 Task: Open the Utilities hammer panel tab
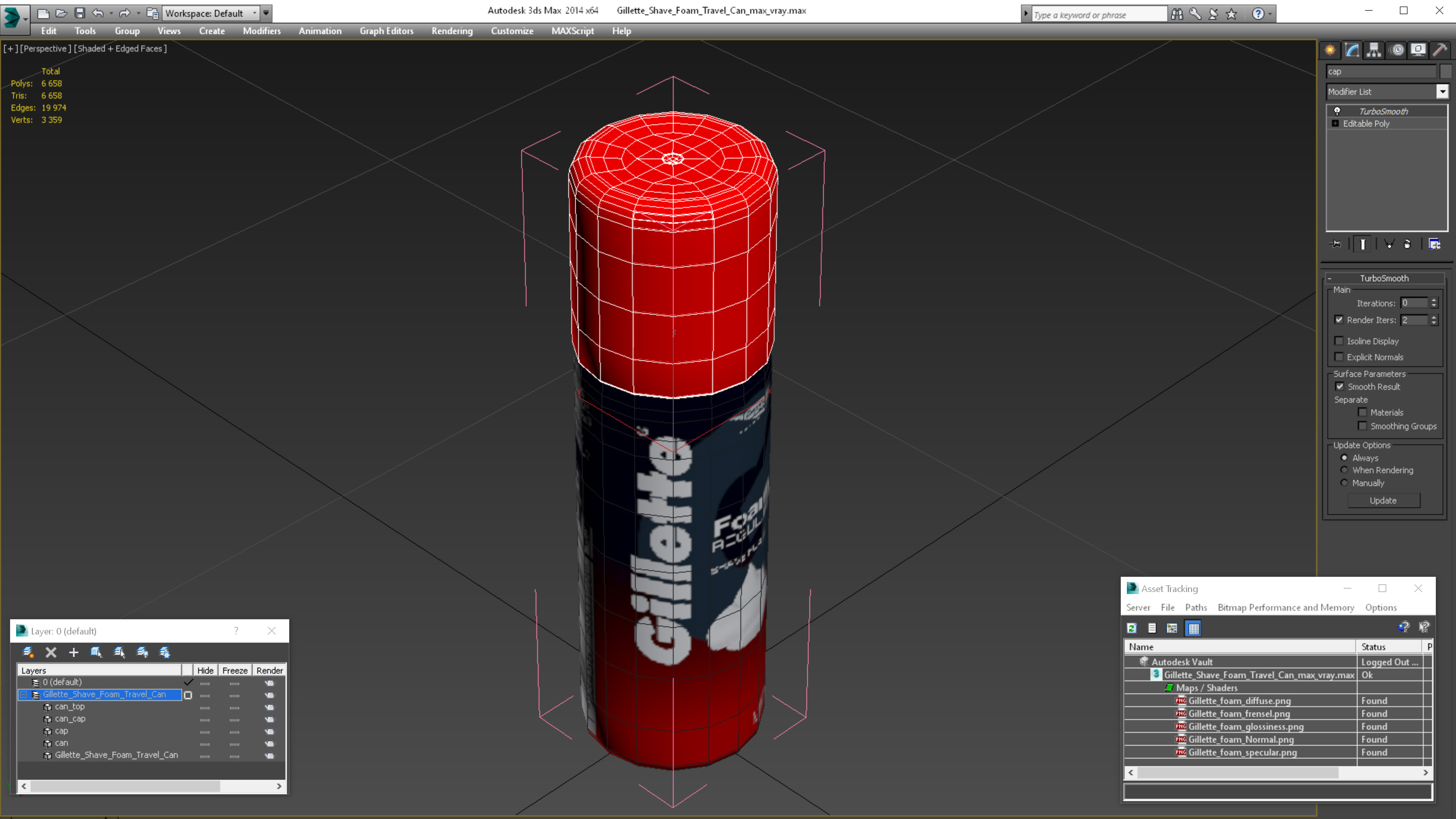(x=1440, y=51)
